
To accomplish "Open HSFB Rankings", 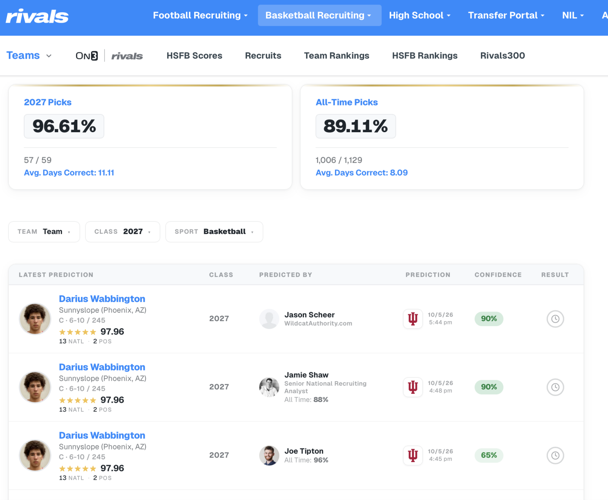I will point(425,56).
